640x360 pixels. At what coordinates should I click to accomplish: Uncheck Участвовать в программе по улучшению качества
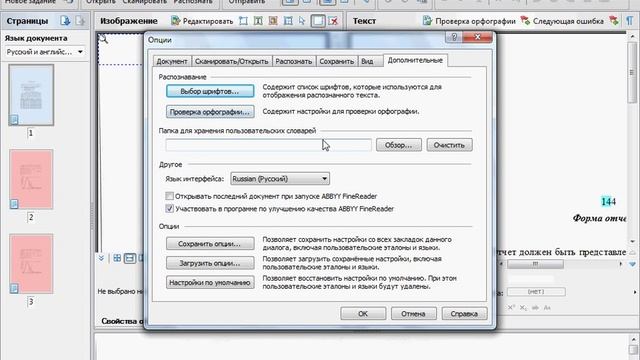[169, 209]
